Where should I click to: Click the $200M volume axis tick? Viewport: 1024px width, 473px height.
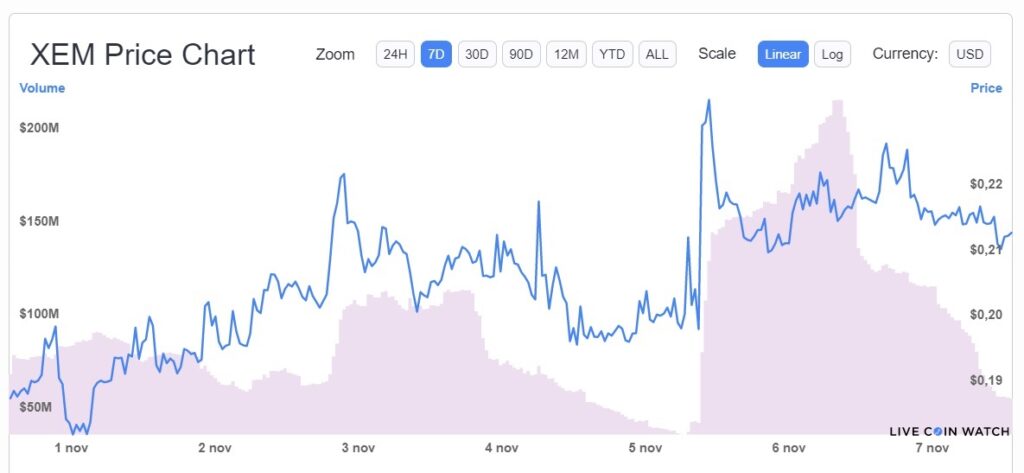[39, 129]
